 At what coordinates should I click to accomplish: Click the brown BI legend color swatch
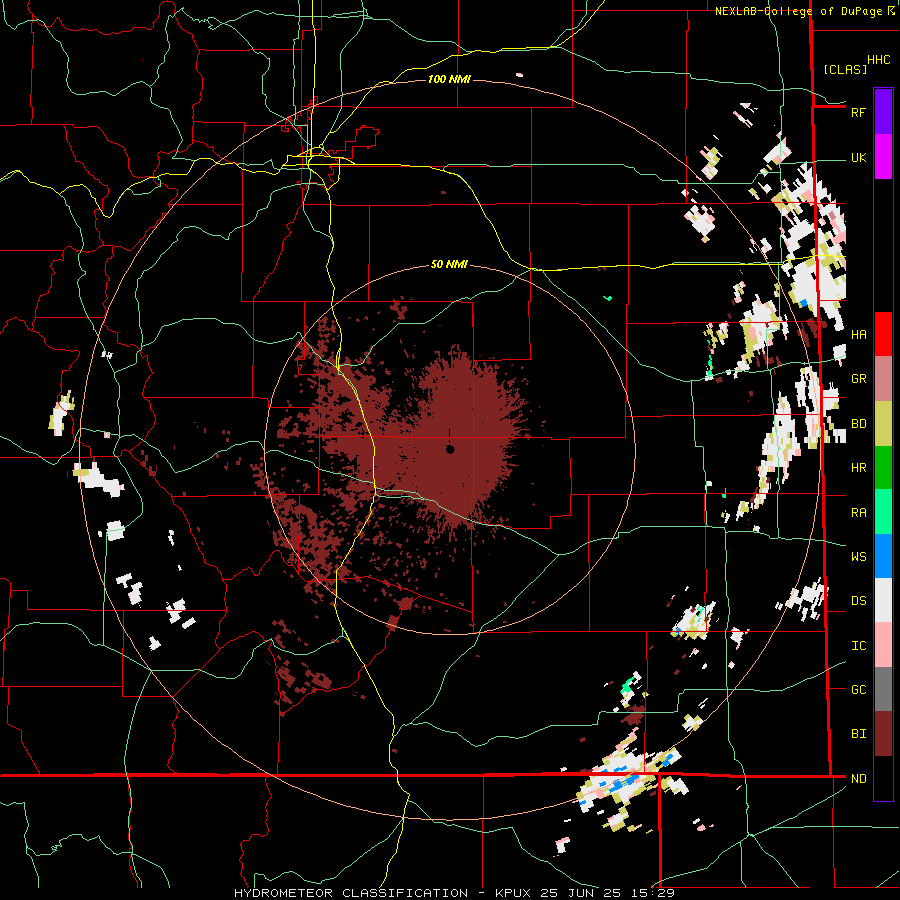883,734
